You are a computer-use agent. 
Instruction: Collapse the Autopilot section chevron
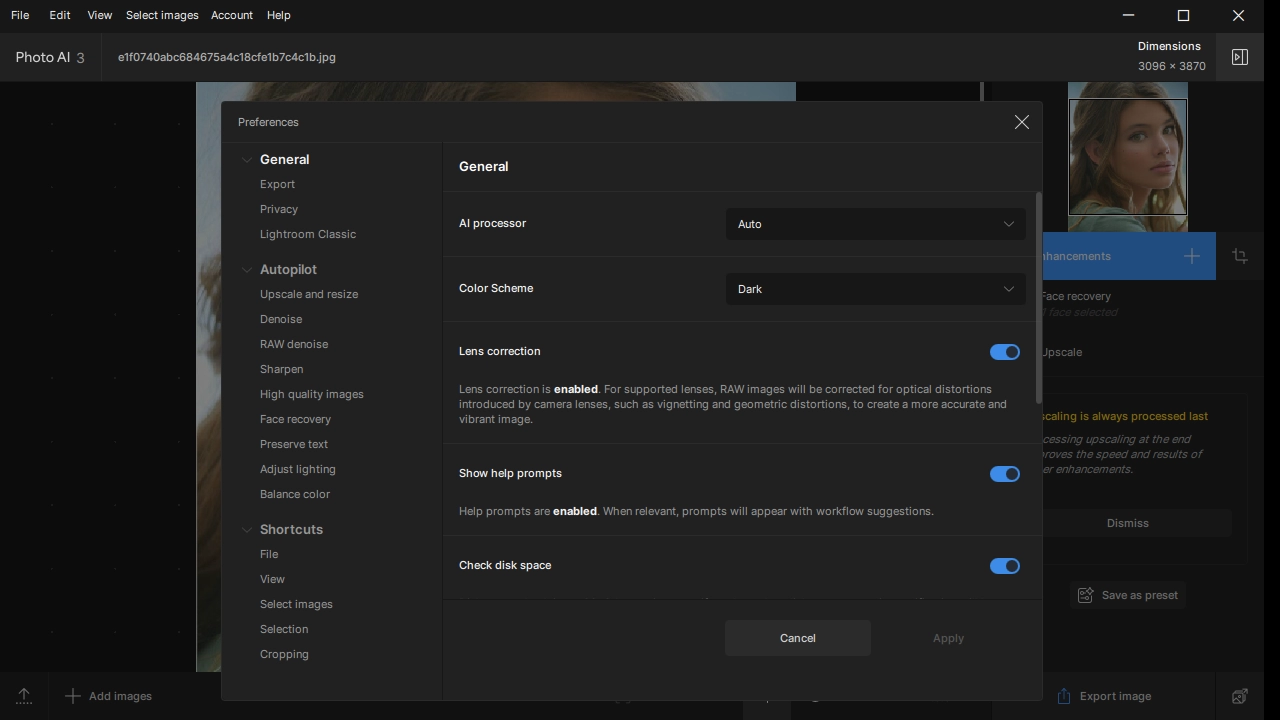coord(247,270)
